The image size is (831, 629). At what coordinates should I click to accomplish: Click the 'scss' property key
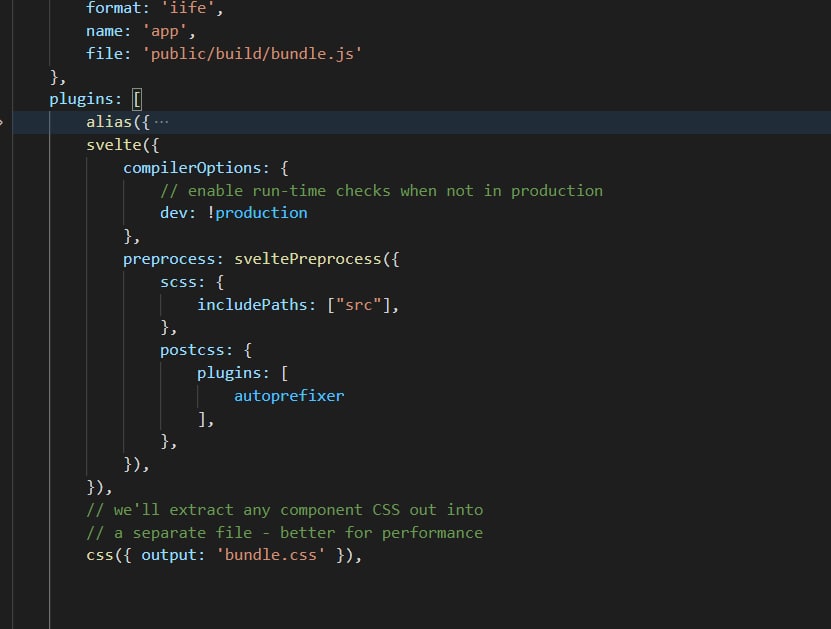[179, 282]
